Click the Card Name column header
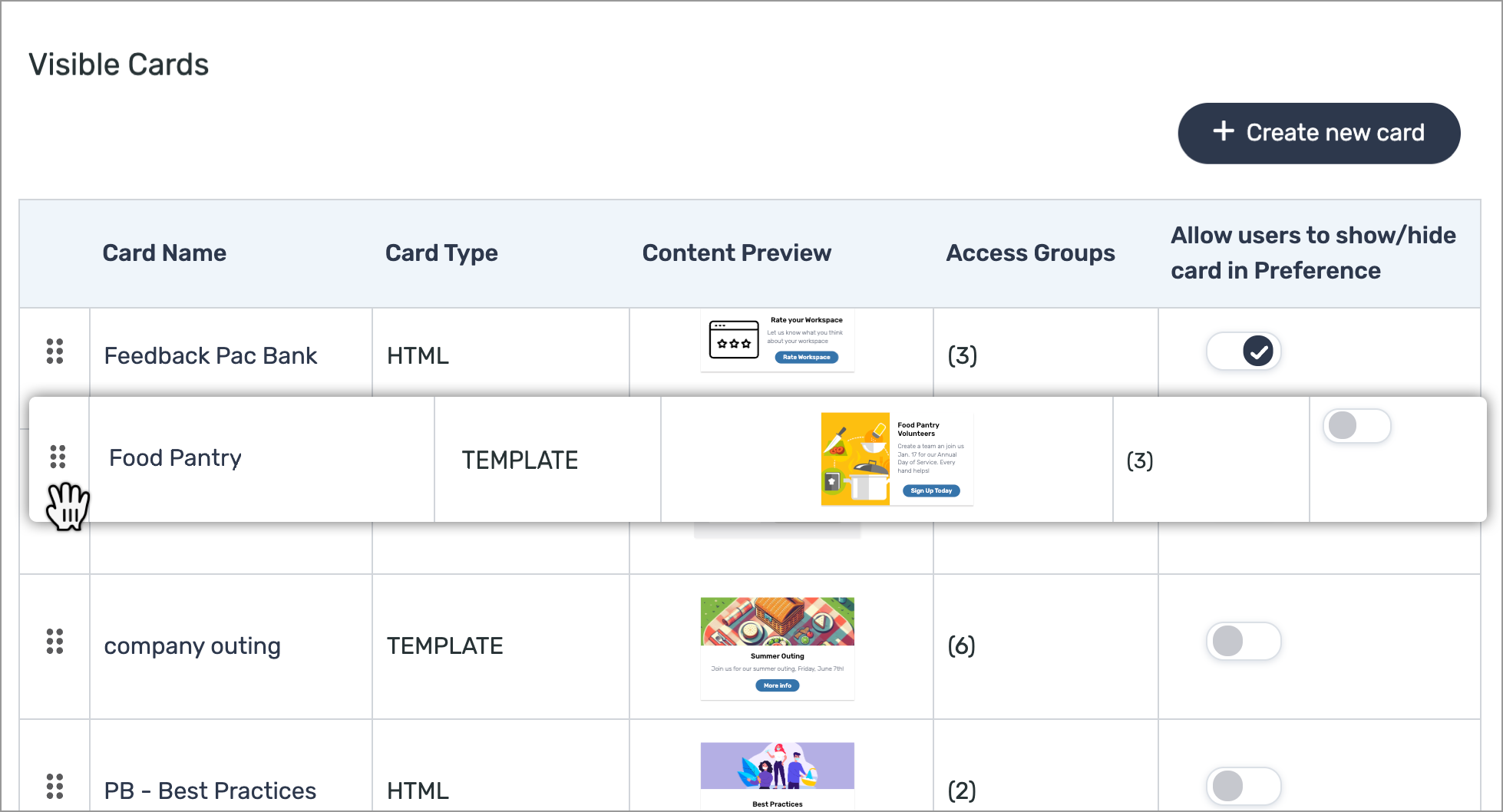Image resolution: width=1503 pixels, height=812 pixels. pyautogui.click(x=164, y=253)
